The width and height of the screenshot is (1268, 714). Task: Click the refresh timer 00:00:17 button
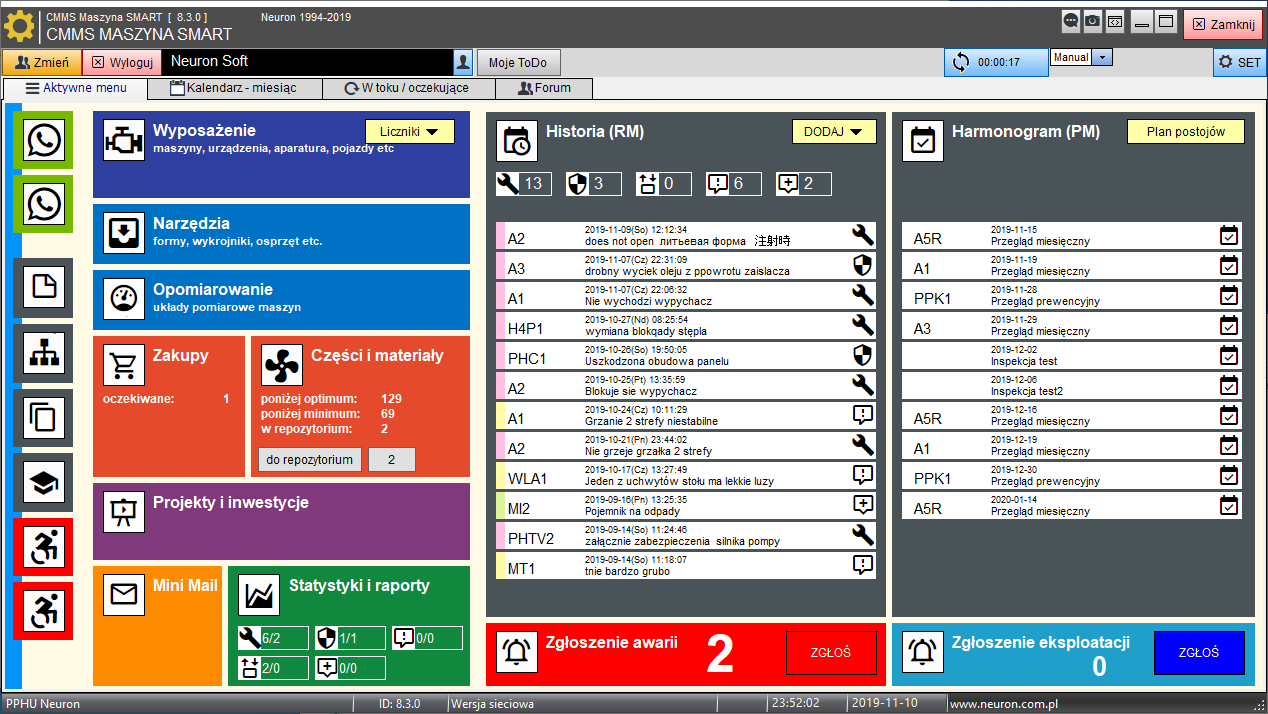[x=995, y=62]
